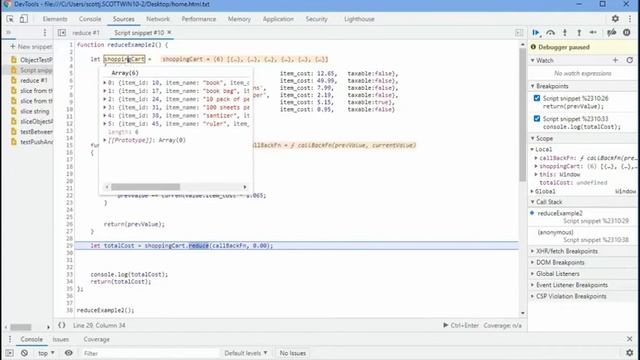Toggle pause on exceptions icon
This screenshot has width=640, height=360.
627,33
